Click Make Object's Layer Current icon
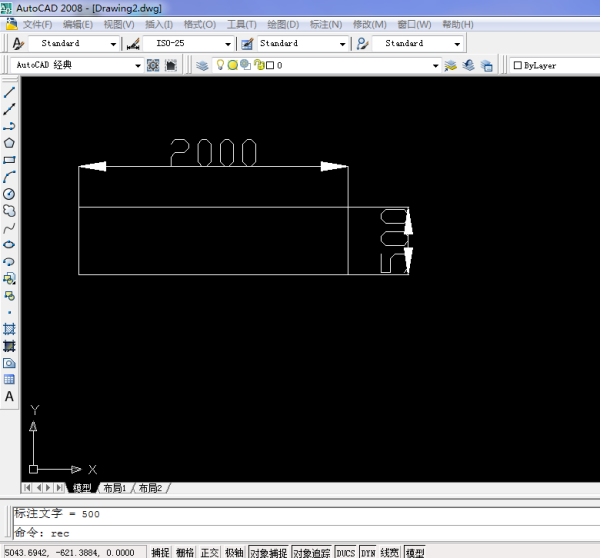Screen dimensions: 600x558 point(450,65)
